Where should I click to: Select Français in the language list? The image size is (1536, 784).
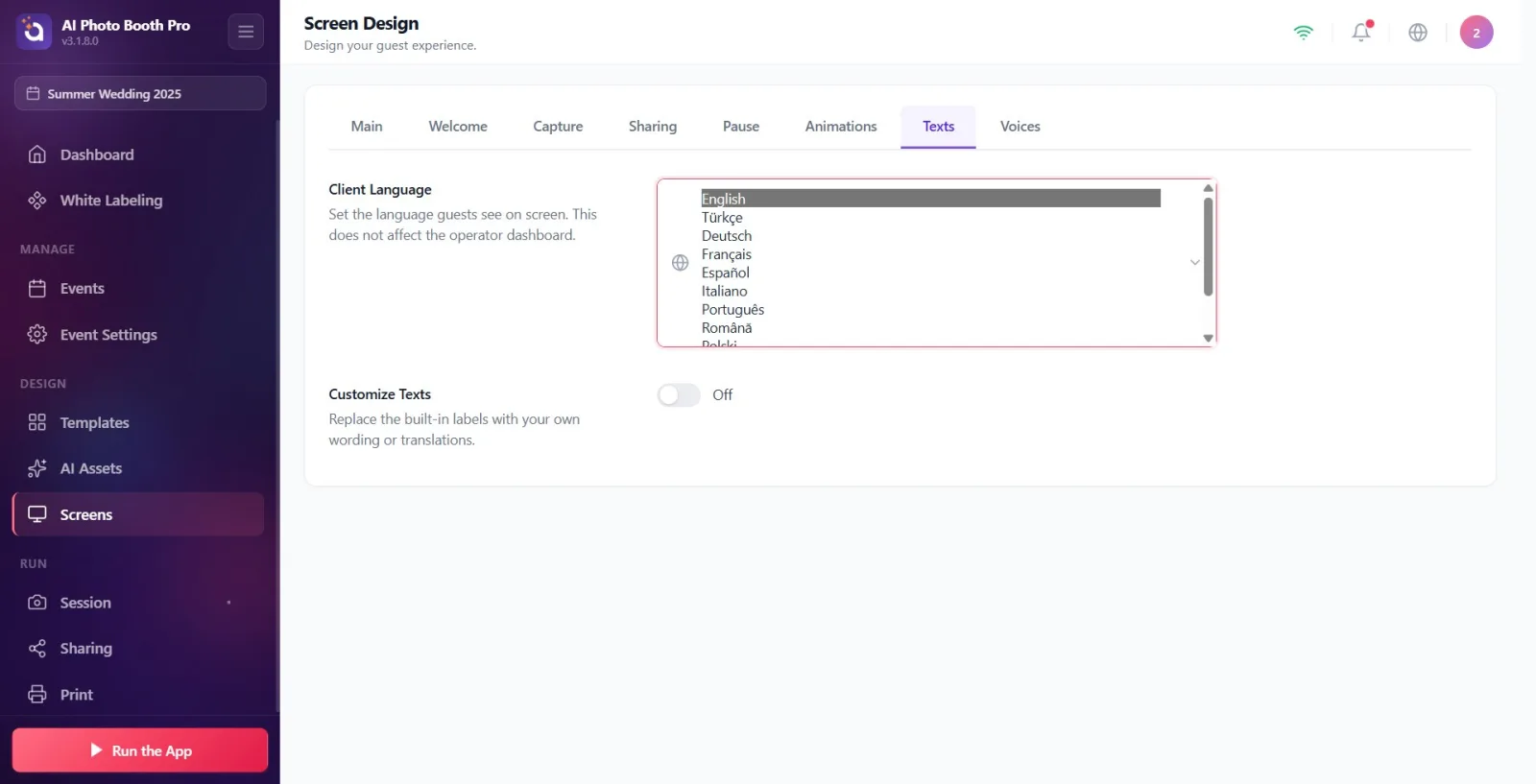point(930,254)
